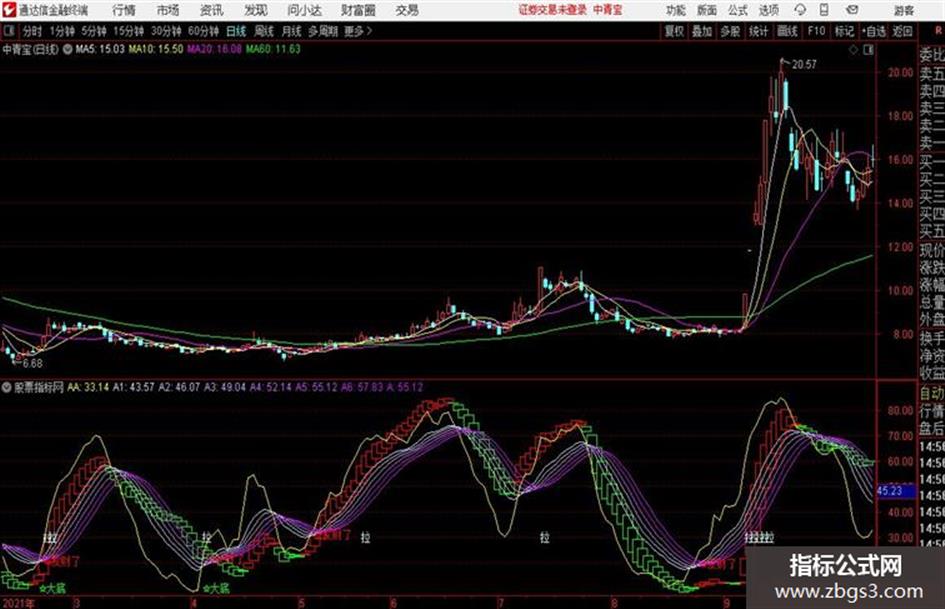Image resolution: width=945 pixels, height=609 pixels.
Task: Open the 选项 menu
Action: (769, 10)
